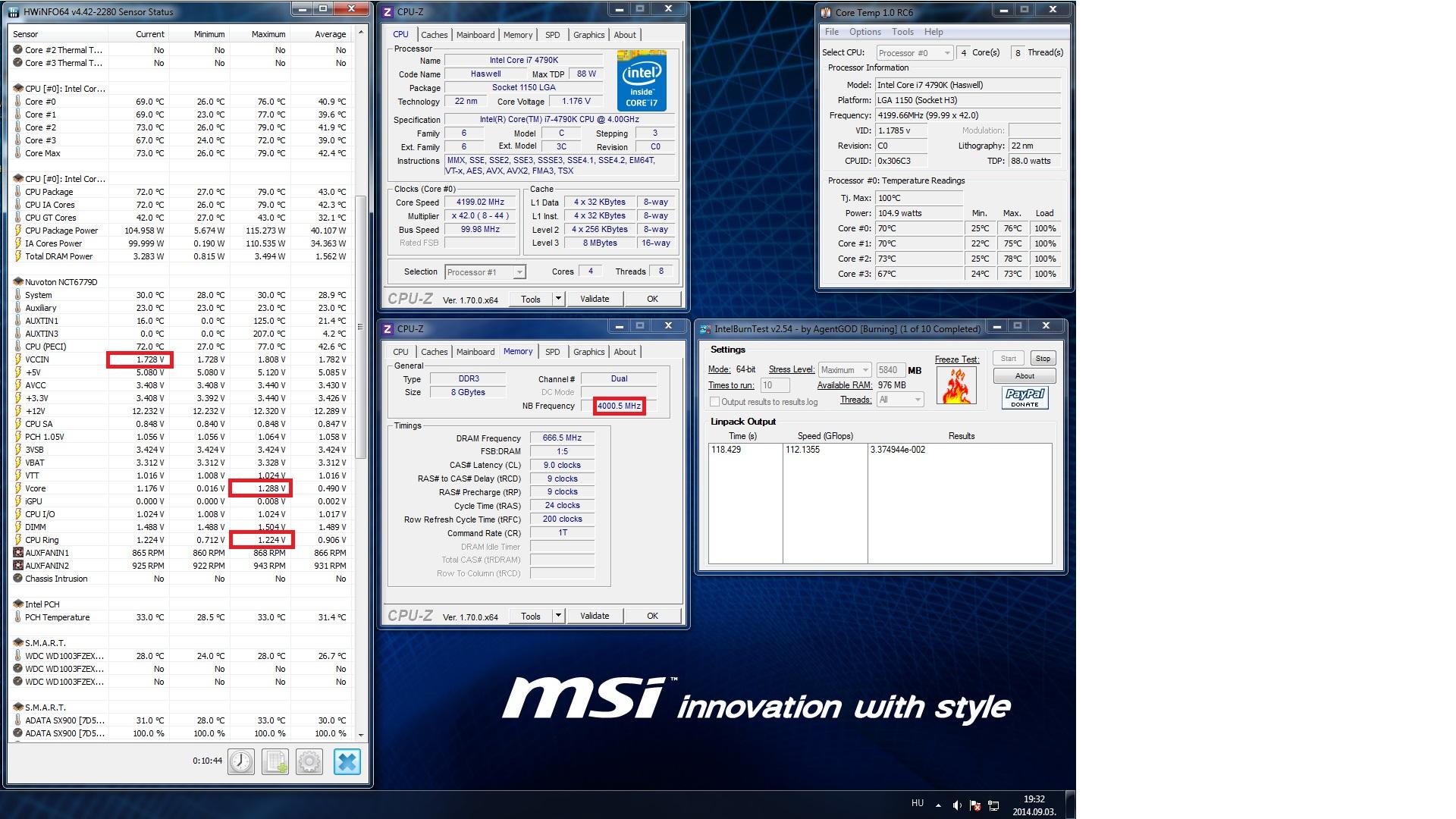The width and height of the screenshot is (1456, 819).
Task: Click Start in IntelBurnTest
Action: [x=1009, y=359]
